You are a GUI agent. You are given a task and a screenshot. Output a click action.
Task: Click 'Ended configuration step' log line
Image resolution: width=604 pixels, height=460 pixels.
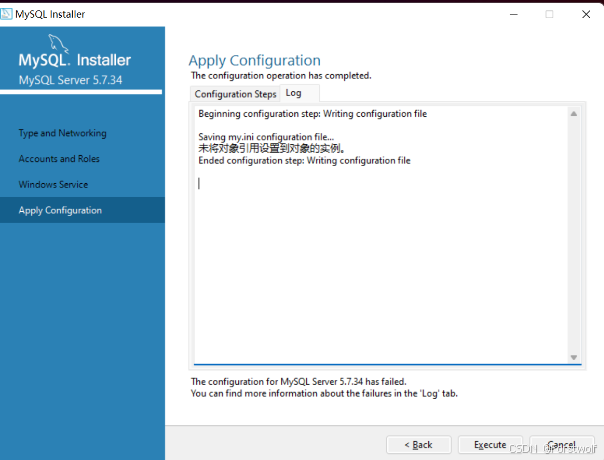click(x=304, y=160)
